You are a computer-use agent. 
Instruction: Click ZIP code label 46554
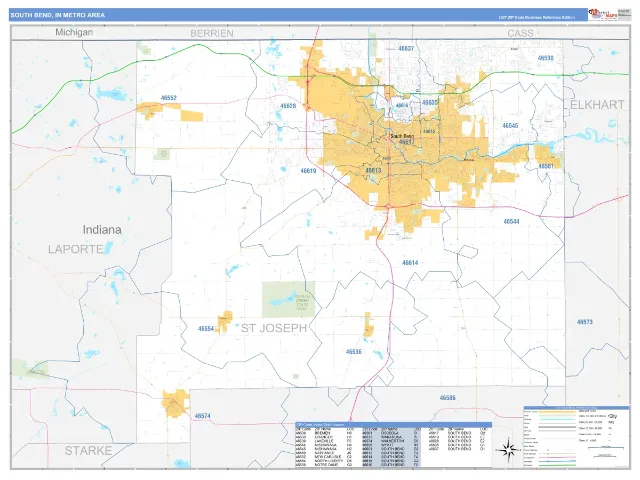click(206, 329)
